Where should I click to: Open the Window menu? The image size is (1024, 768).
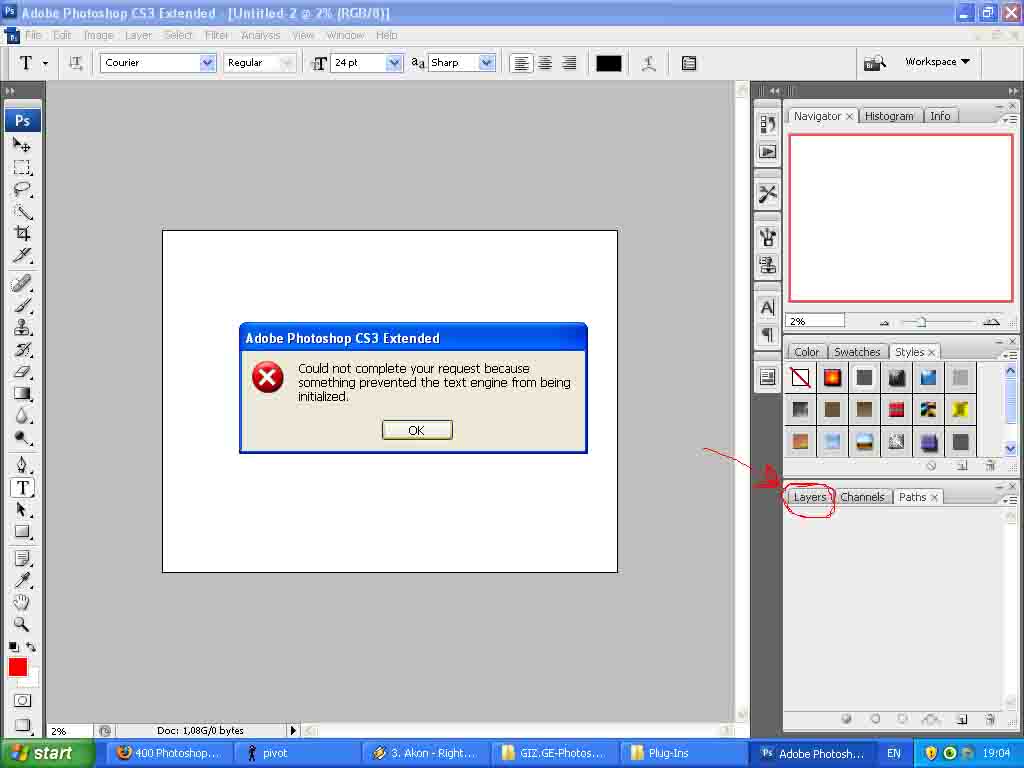point(344,35)
